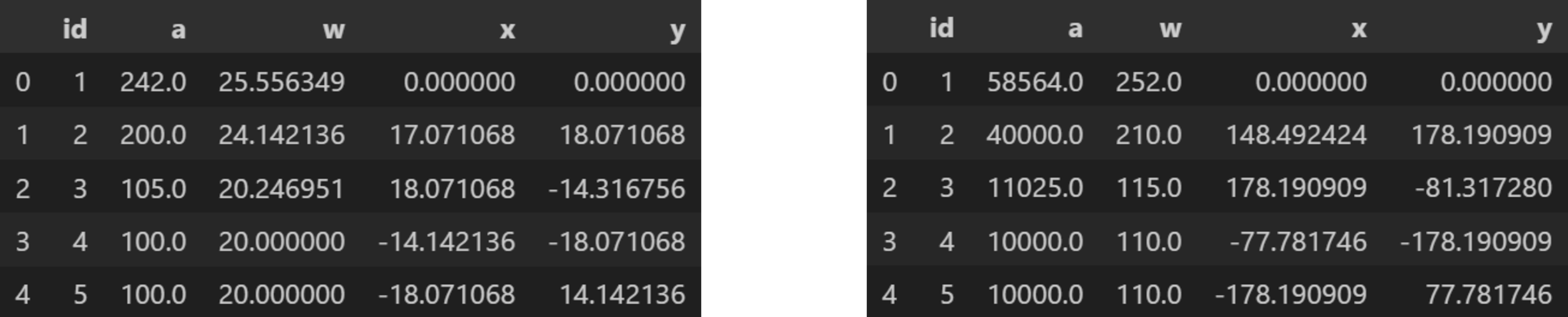Click the left table's 'w' column header
The image size is (1568, 317).
click(333, 29)
